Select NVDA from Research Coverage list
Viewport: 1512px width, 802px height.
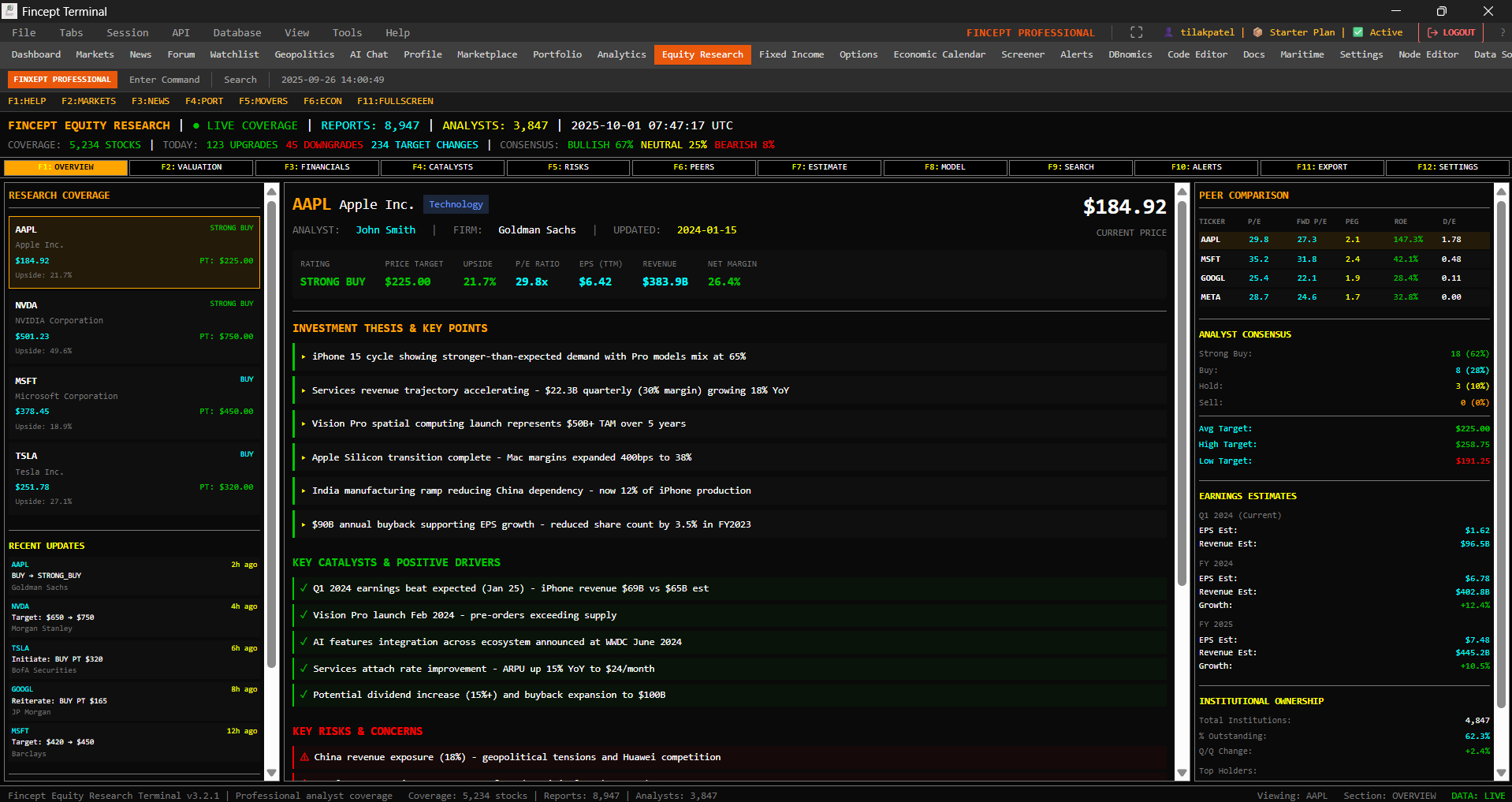tap(134, 327)
